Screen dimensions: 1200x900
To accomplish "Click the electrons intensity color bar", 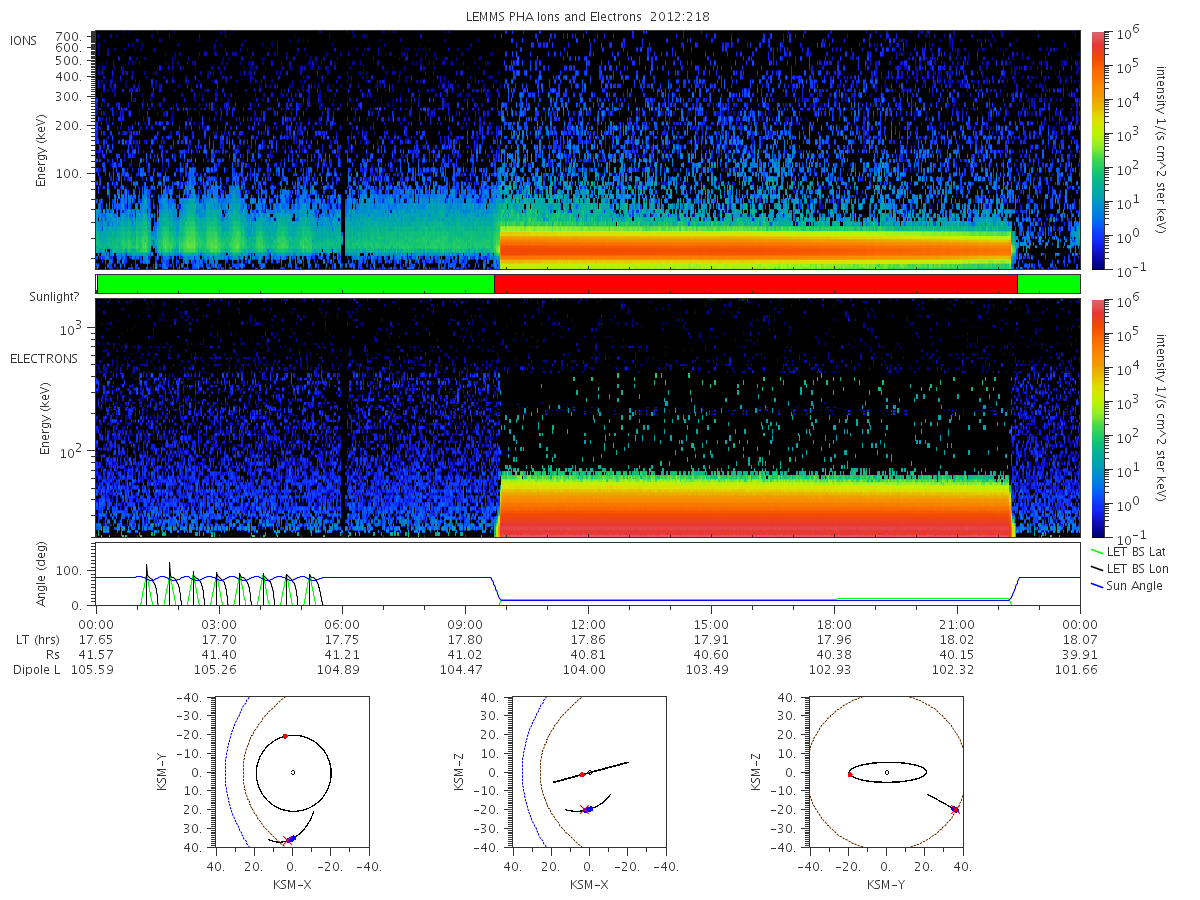I will click(x=1096, y=417).
